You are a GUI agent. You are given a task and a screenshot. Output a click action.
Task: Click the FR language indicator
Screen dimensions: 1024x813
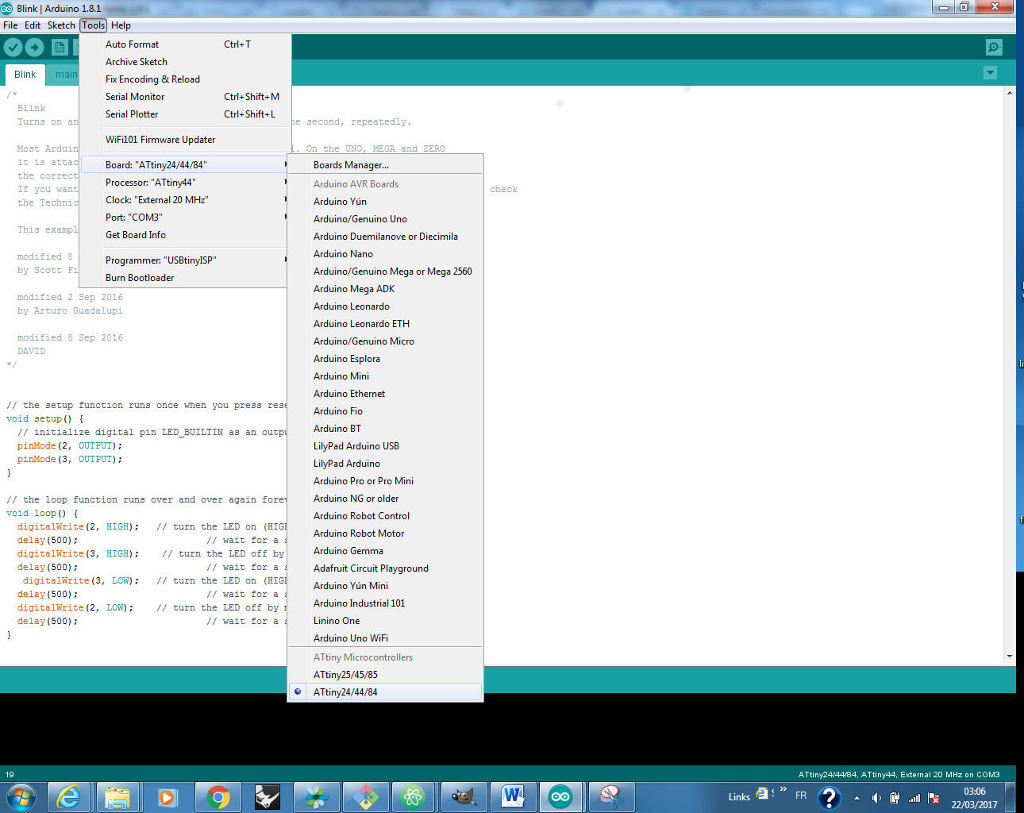coord(801,795)
